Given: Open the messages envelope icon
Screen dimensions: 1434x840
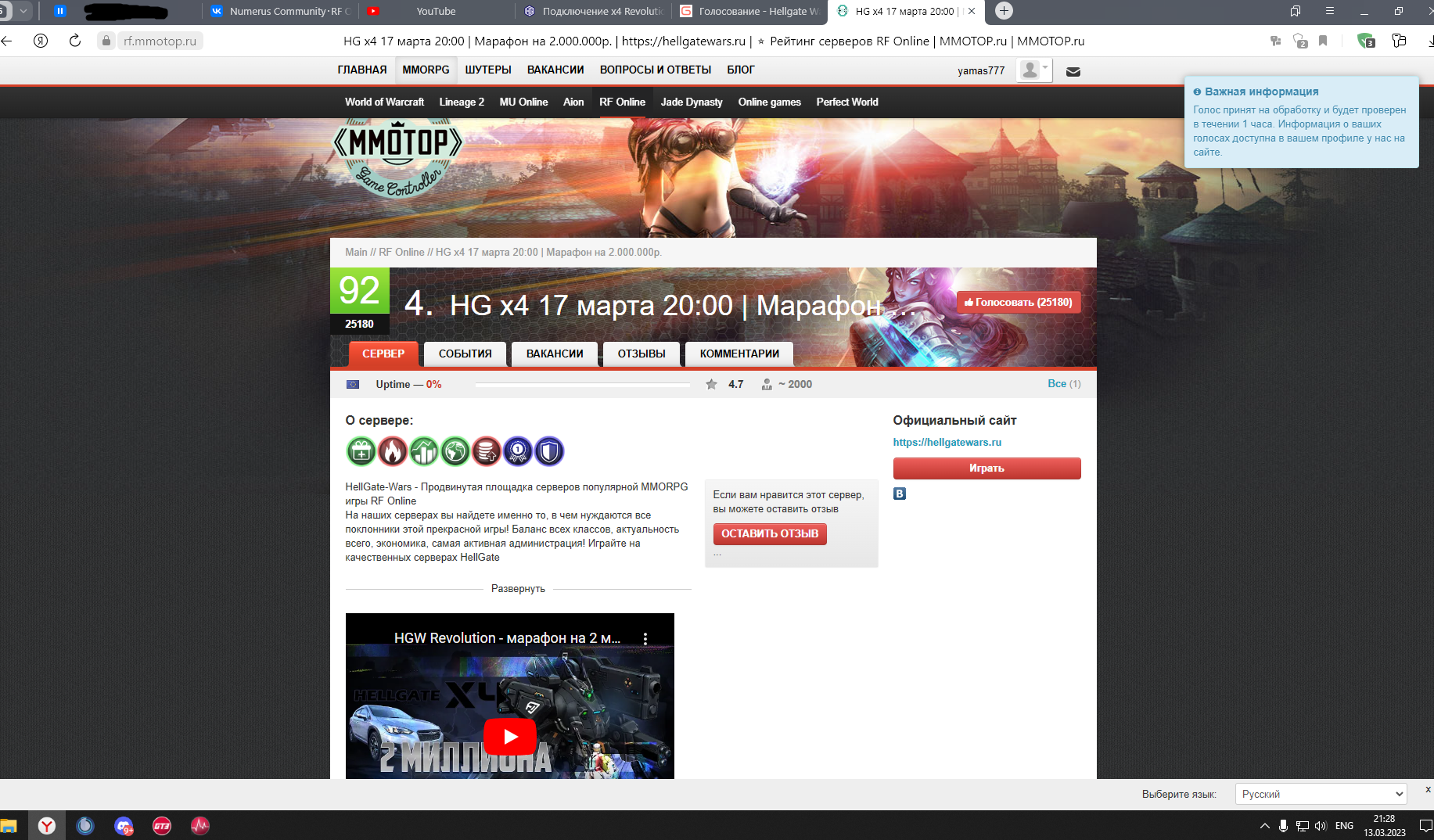Looking at the screenshot, I should click(x=1073, y=71).
